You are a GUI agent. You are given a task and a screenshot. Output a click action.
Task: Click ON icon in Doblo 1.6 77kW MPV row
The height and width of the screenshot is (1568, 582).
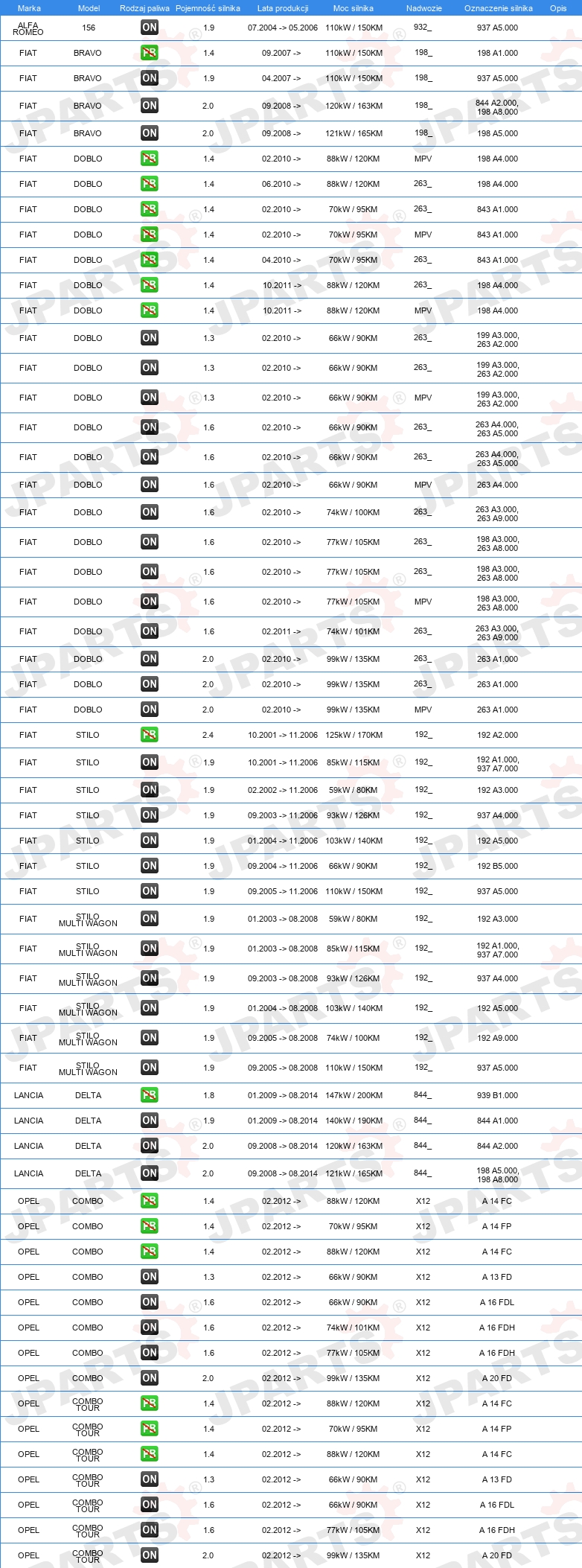(150, 602)
